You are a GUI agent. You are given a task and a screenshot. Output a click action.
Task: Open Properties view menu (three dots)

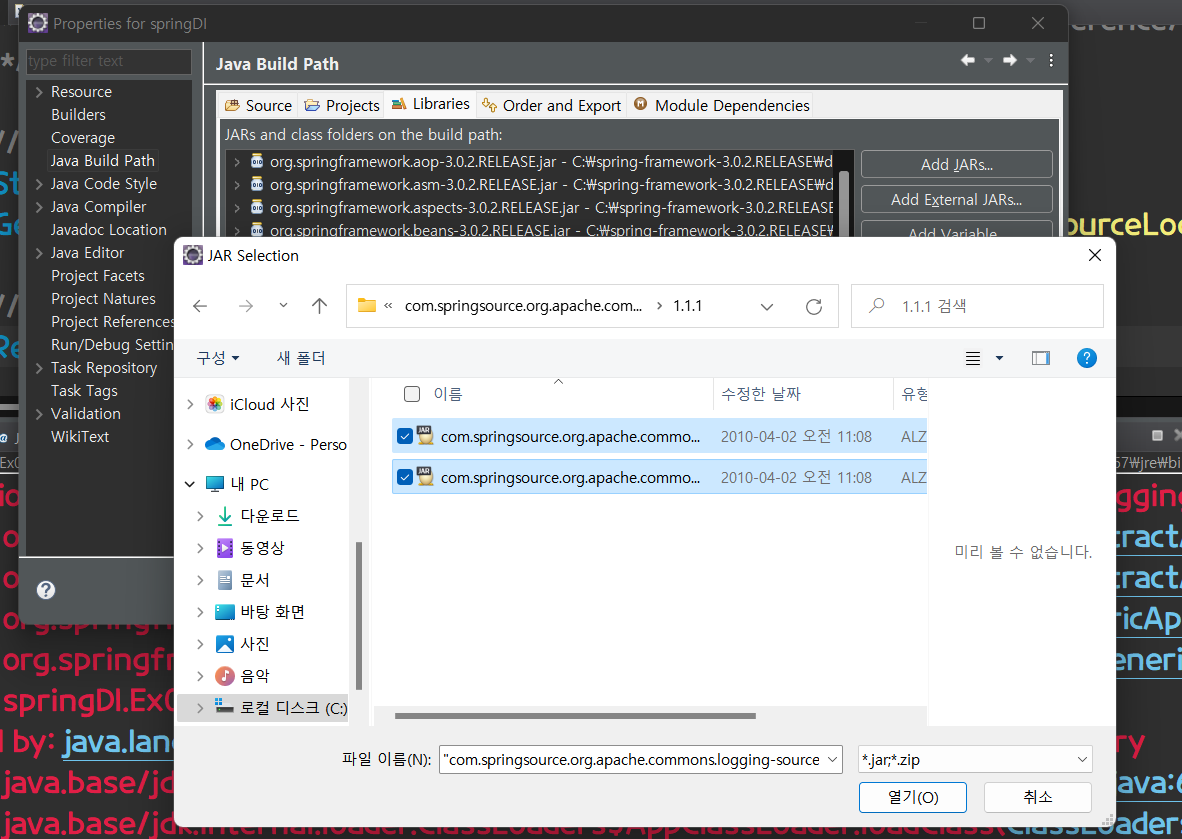[1051, 60]
